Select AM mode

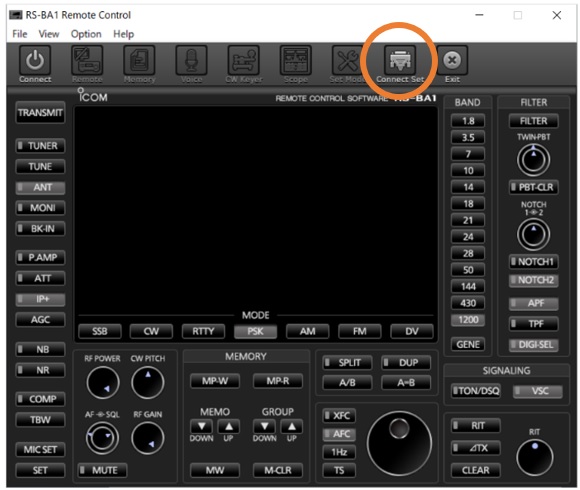pos(307,331)
